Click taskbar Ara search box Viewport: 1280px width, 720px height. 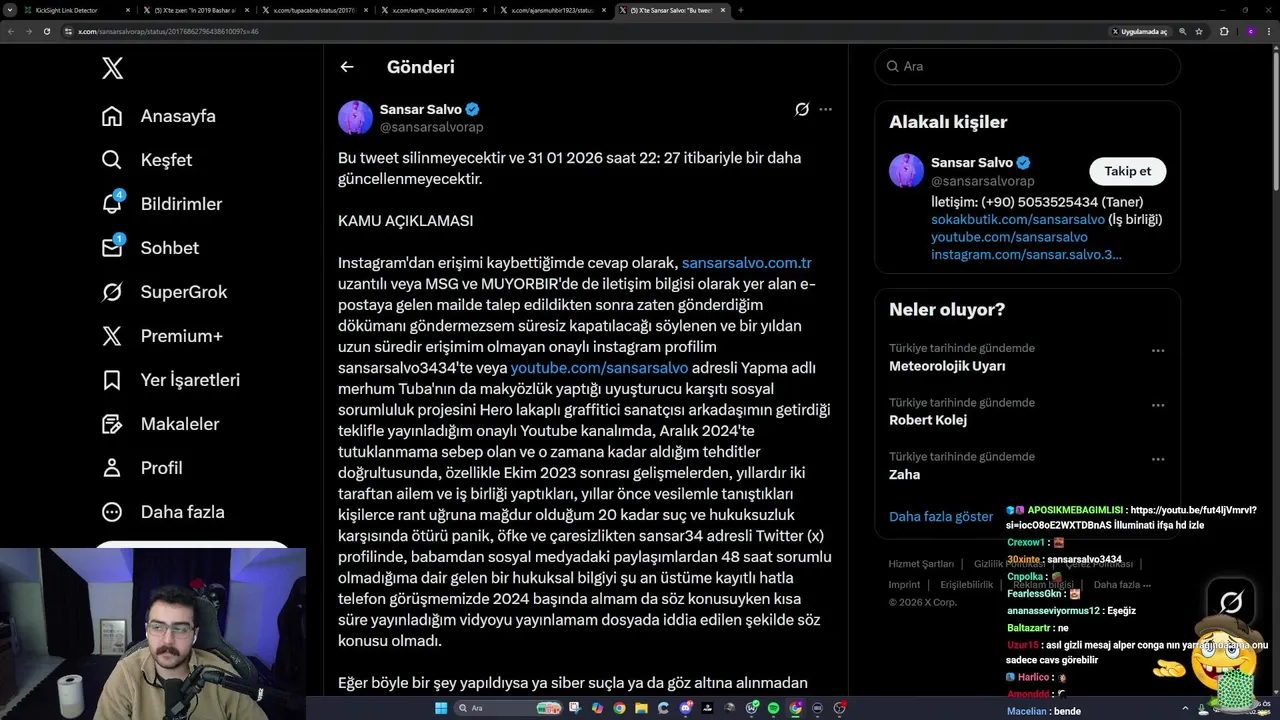[x=507, y=708]
